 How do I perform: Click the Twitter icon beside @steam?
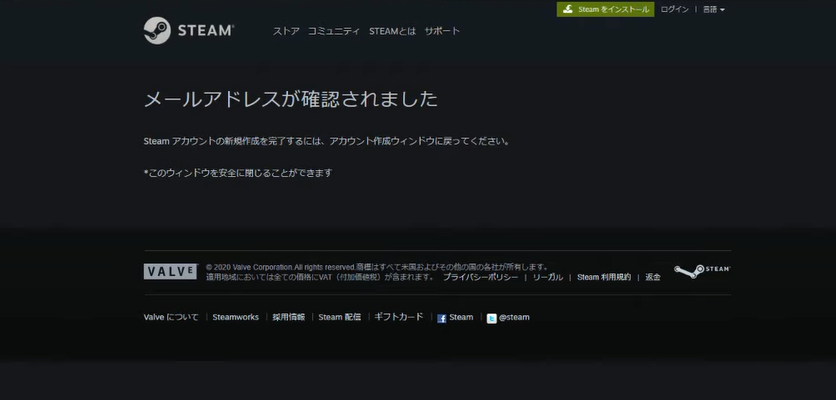point(492,318)
